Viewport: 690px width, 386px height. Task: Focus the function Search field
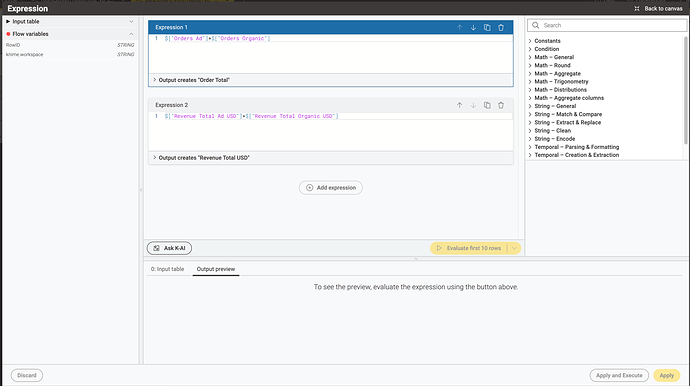coord(607,26)
